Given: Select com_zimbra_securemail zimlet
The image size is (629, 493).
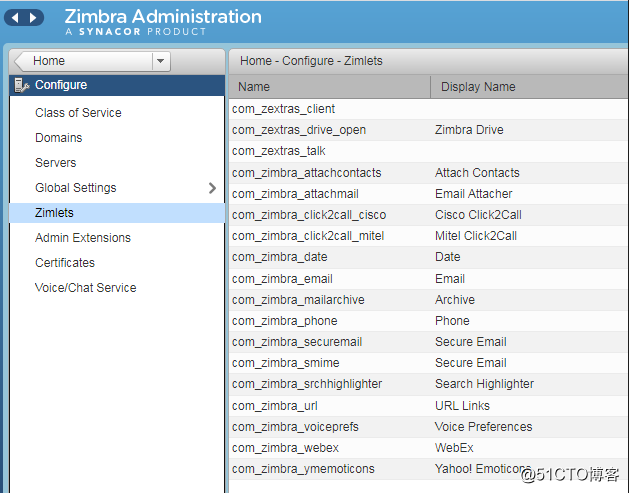Looking at the screenshot, I should (x=297, y=342).
